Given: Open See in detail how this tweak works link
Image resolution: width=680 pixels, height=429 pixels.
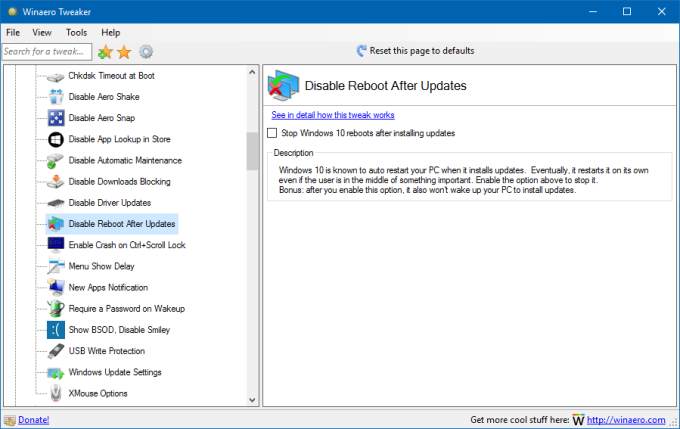Looking at the screenshot, I should pyautogui.click(x=333, y=115).
